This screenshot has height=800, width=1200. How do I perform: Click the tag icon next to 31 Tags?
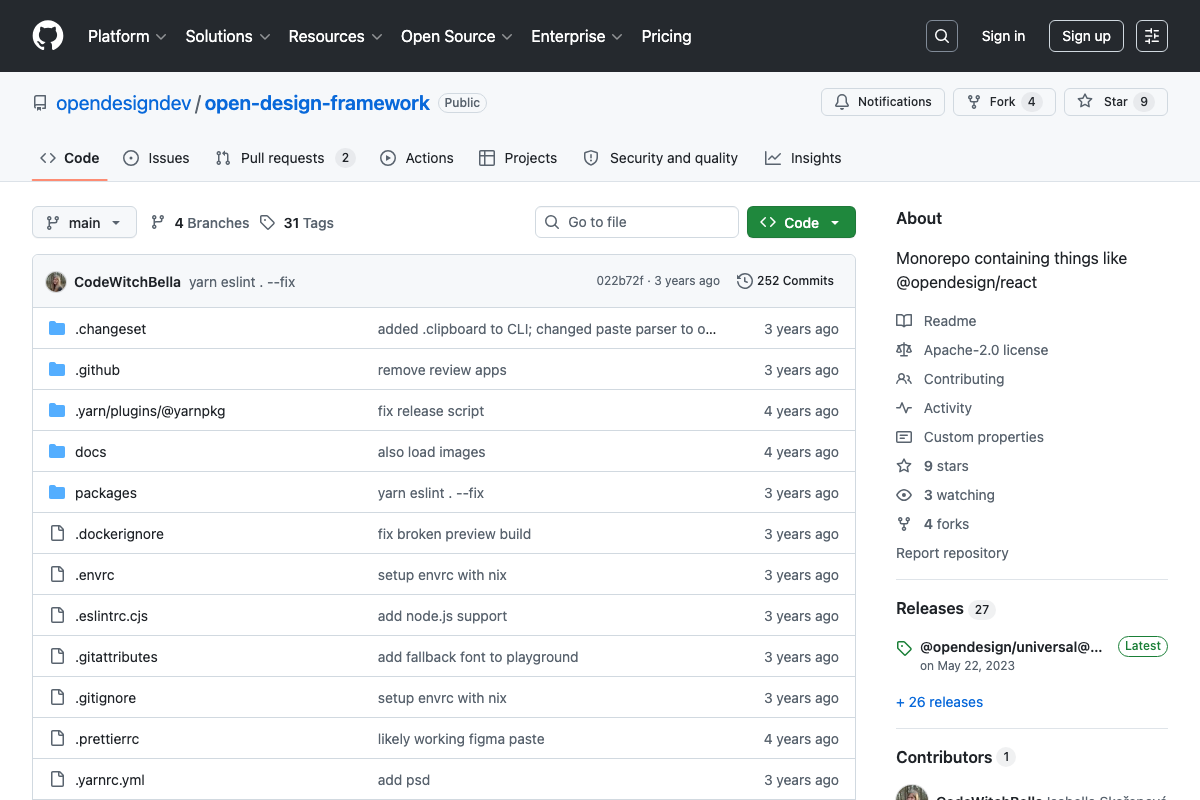tap(267, 223)
